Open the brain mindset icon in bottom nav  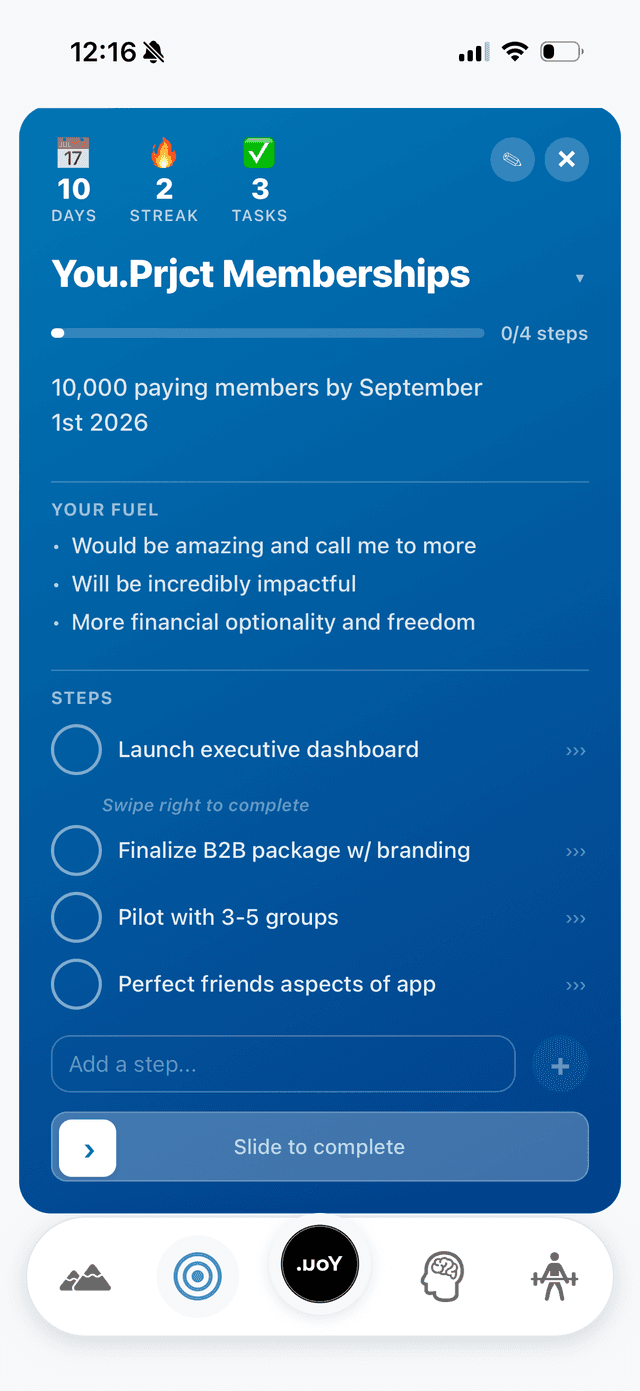click(442, 1275)
